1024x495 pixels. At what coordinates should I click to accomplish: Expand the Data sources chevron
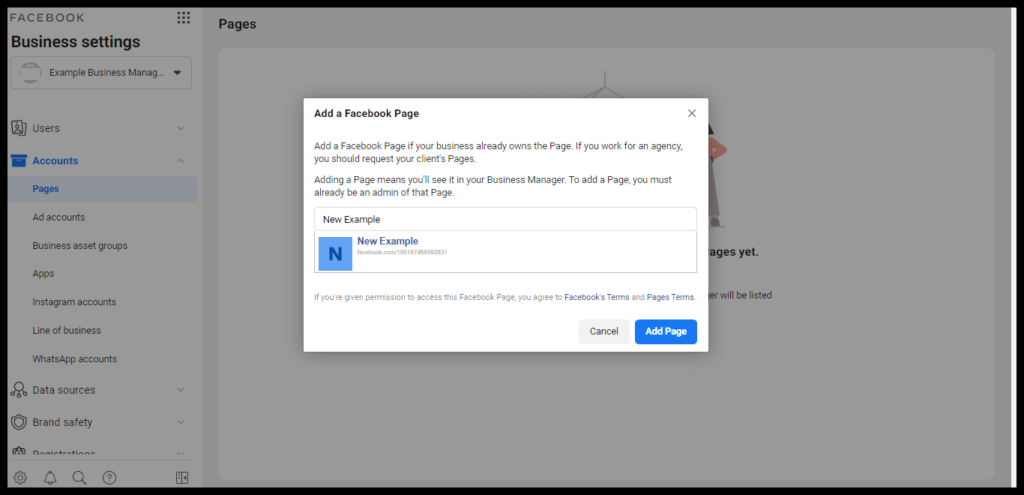click(181, 390)
